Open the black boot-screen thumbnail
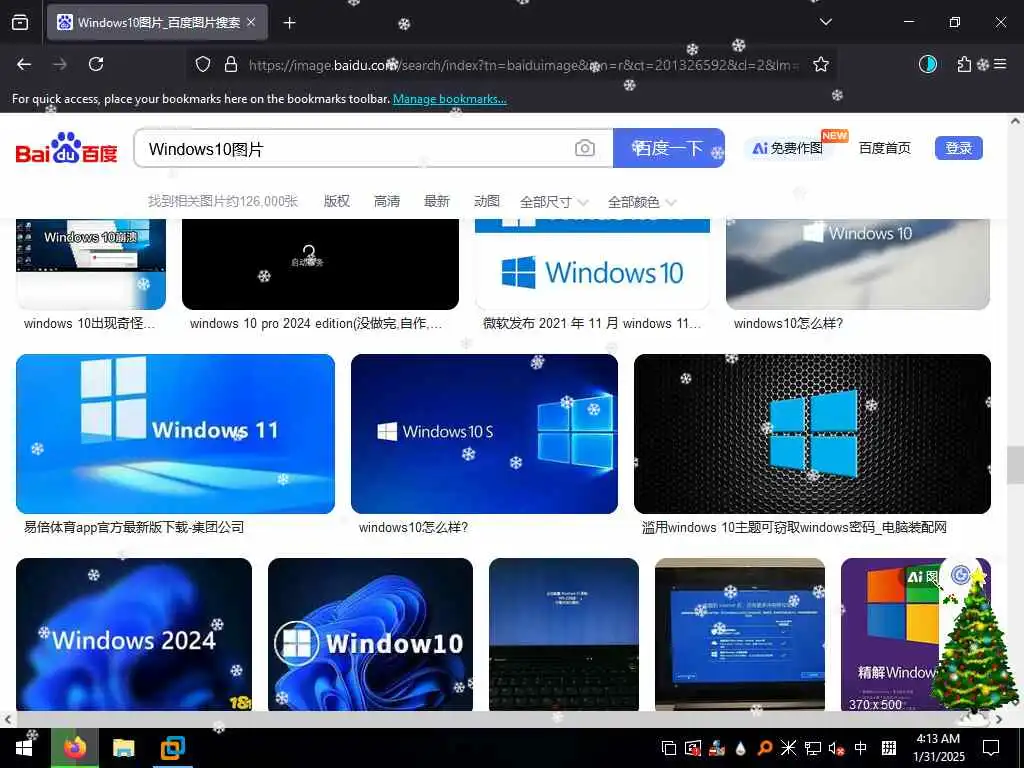 coord(320,264)
